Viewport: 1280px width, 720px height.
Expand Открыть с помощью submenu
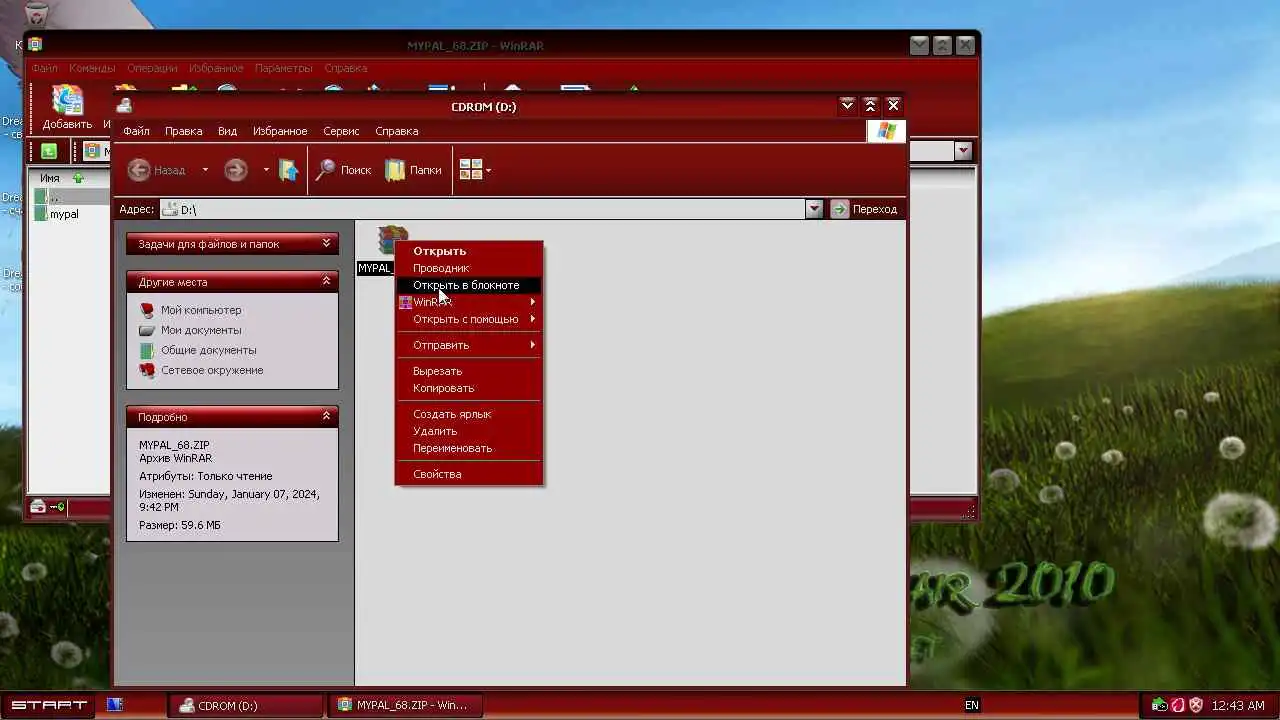pyautogui.click(x=469, y=319)
